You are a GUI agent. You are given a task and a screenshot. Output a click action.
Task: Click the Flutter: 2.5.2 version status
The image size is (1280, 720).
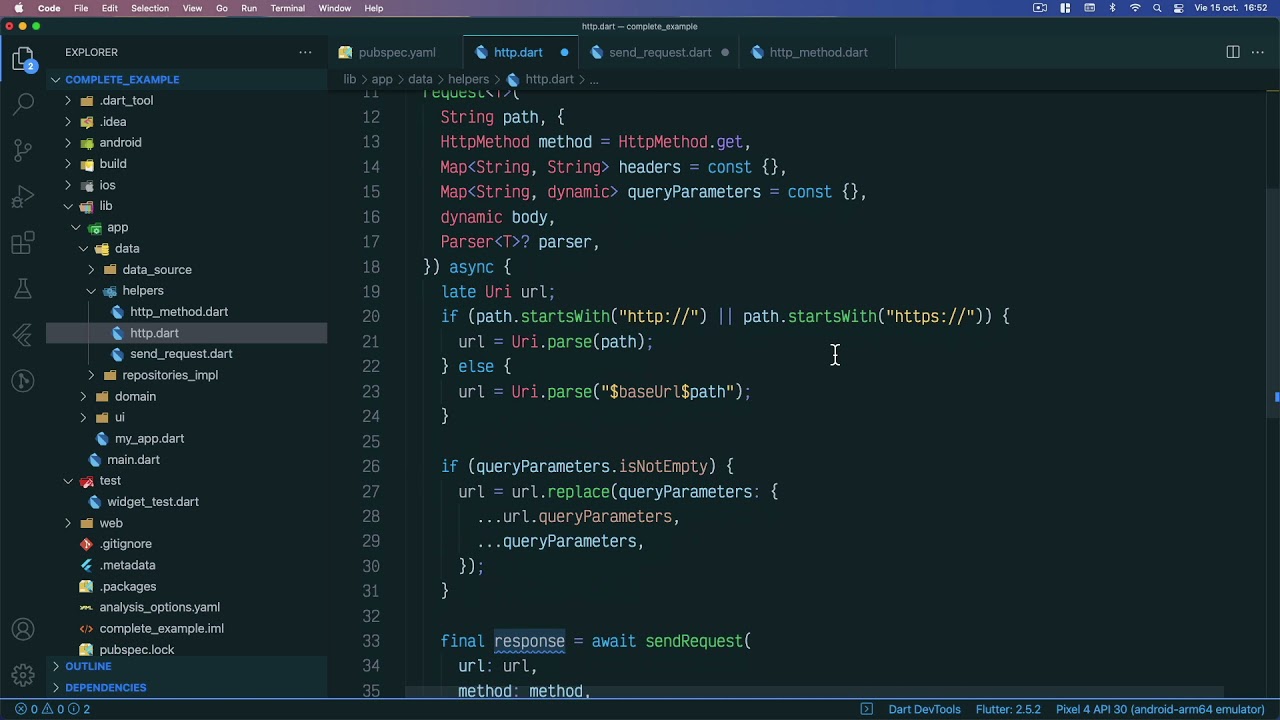pyautogui.click(x=1008, y=709)
